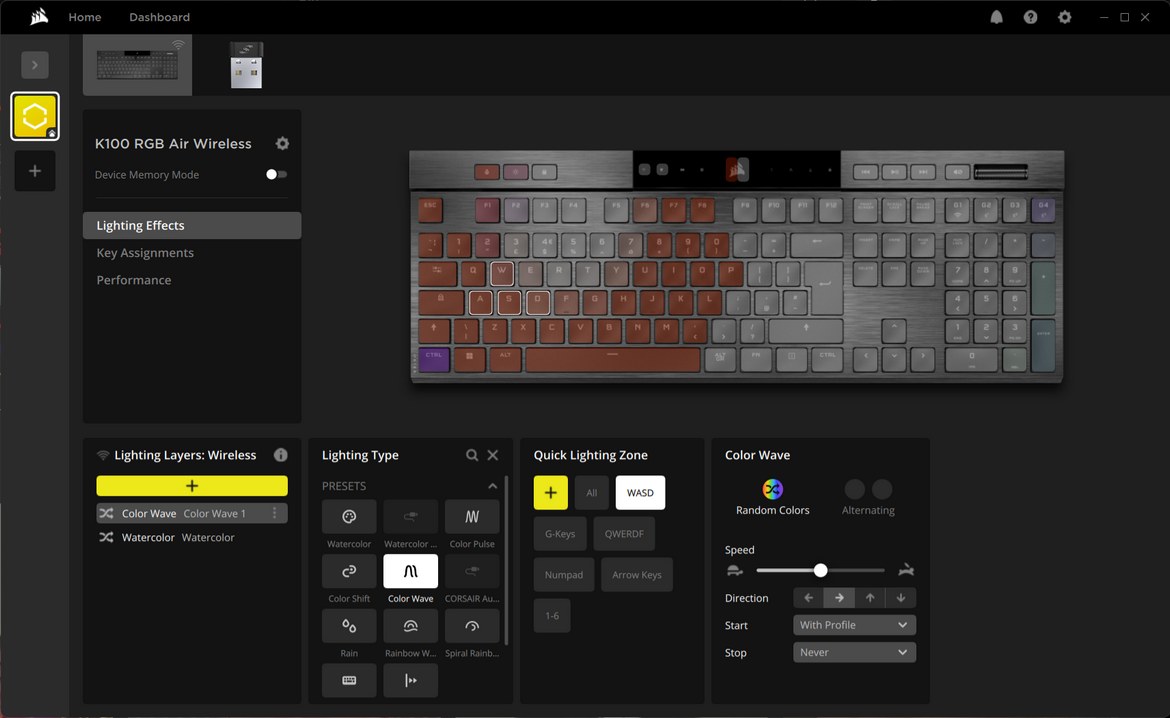Viewport: 1170px width, 718px height.
Task: Search lighting types
Action: click(472, 455)
